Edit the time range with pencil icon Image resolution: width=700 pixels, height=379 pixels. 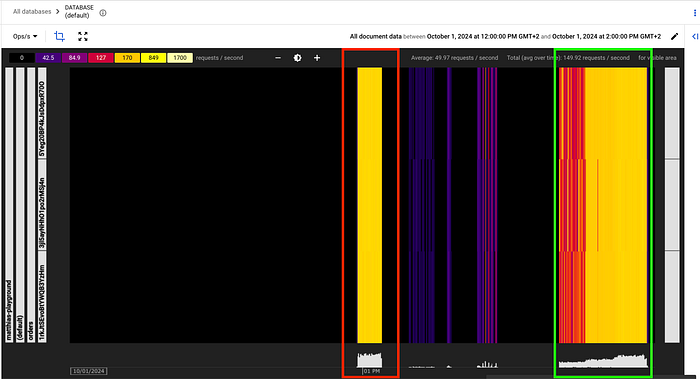(674, 36)
